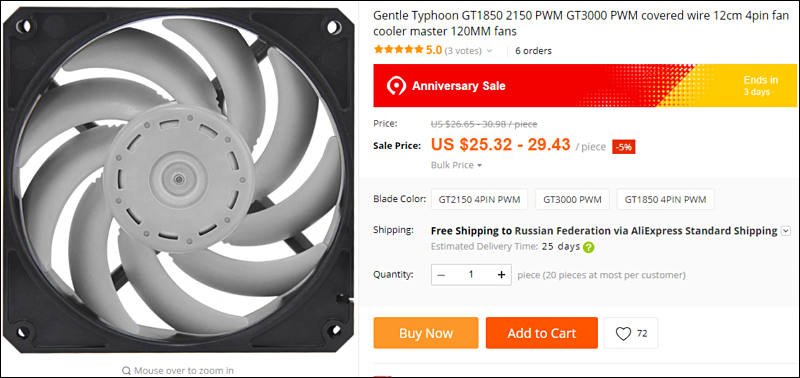This screenshot has width=800, height=378.
Task: Open the shipping method dropdown arrow
Action: click(x=786, y=231)
